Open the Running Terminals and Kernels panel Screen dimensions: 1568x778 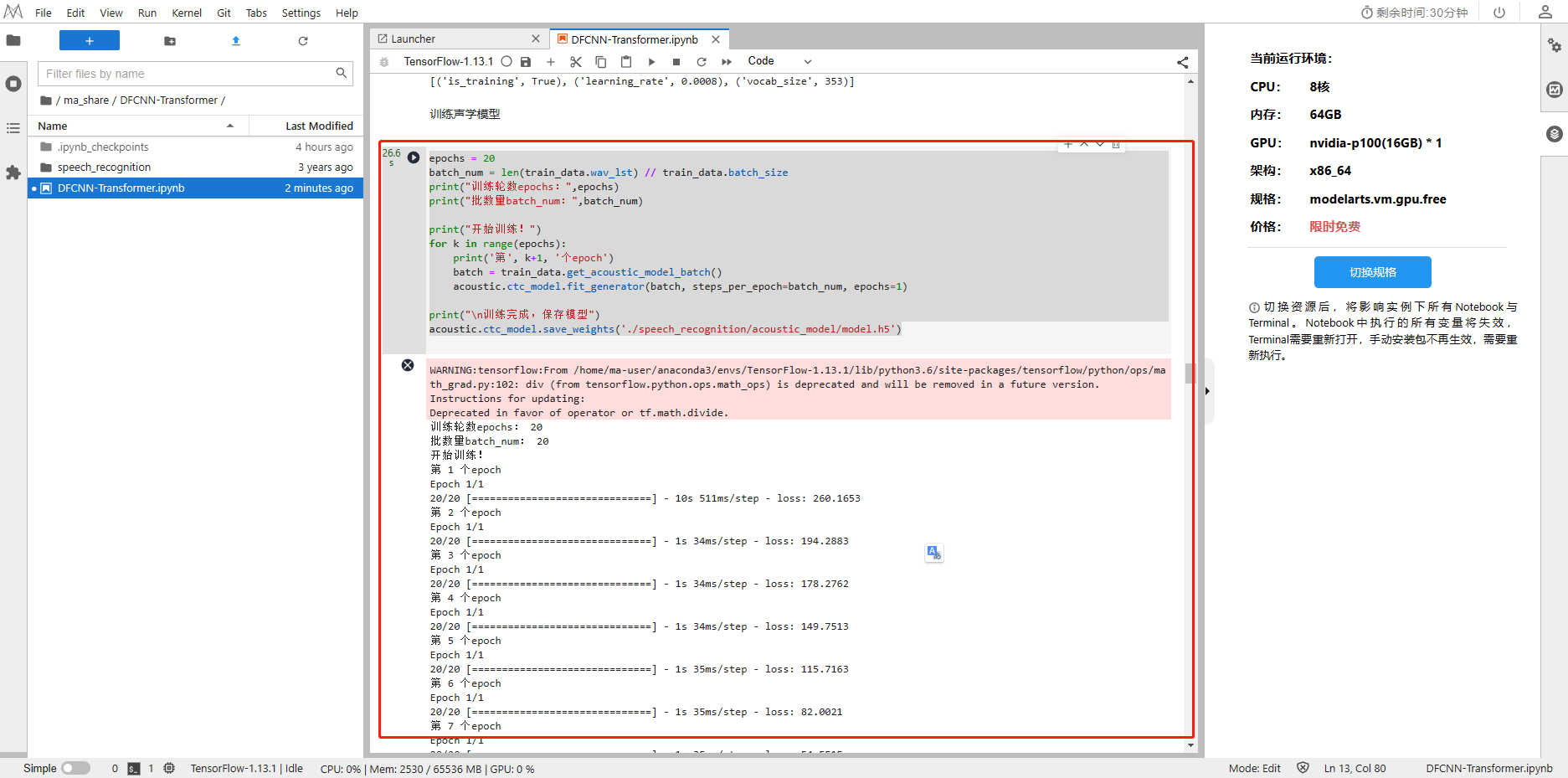13,84
